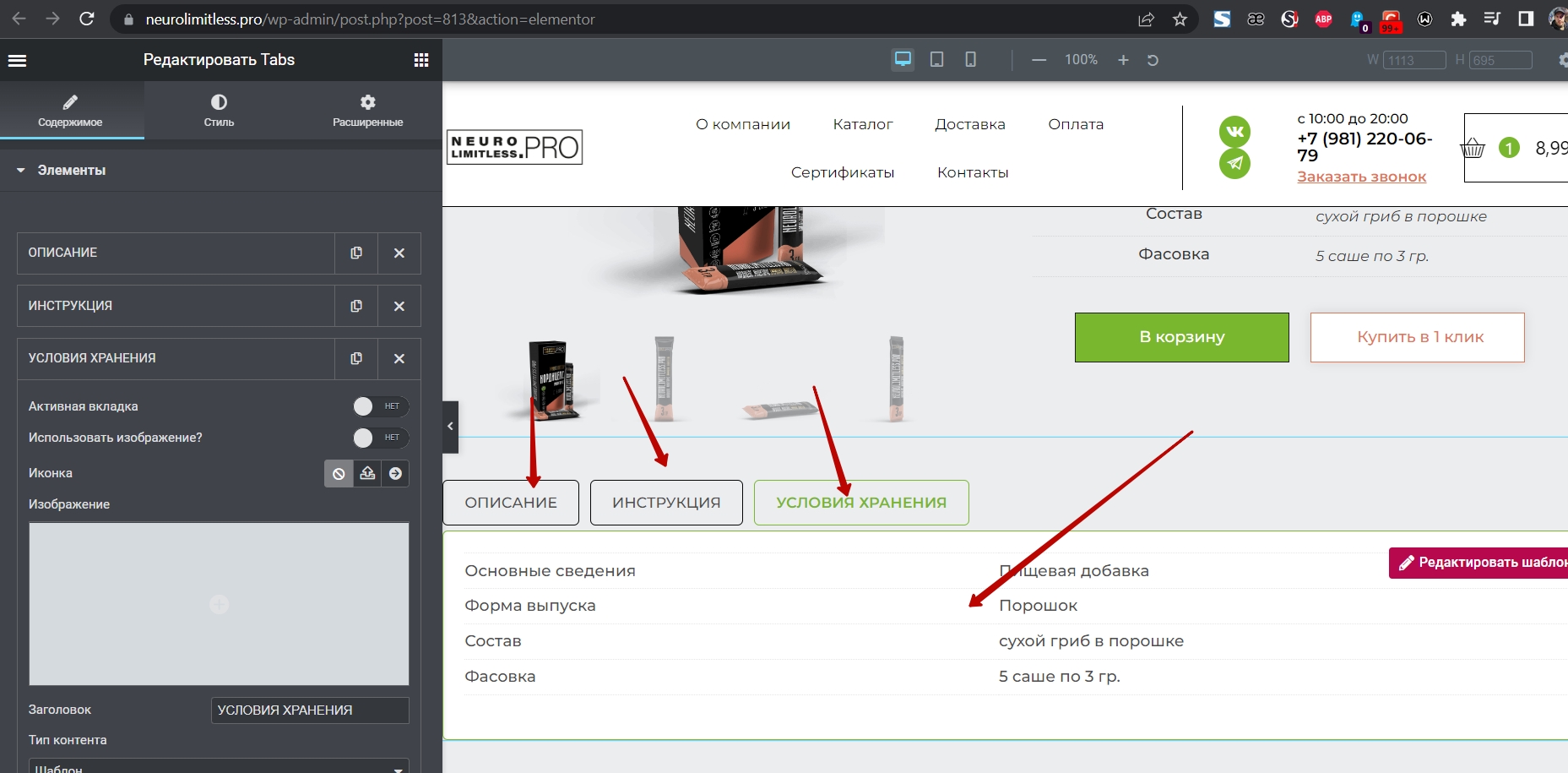Screen dimensions: 1568x773
Task: Remove the ИНСТРУКЦИЯ tab item
Action: pyautogui.click(x=399, y=306)
